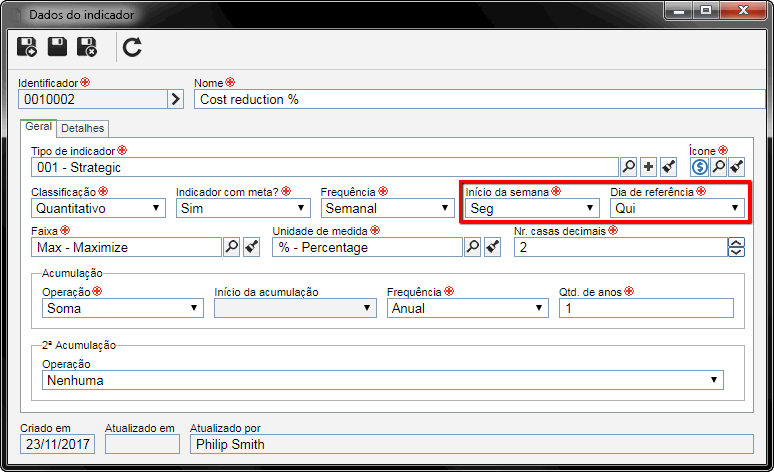Open the Início da acumulação dropdown
Image resolution: width=774 pixels, height=472 pixels.
(295, 308)
